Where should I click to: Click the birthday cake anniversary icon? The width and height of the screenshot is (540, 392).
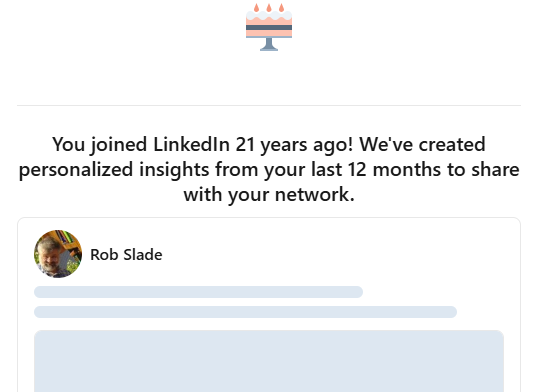[x=269, y=27]
